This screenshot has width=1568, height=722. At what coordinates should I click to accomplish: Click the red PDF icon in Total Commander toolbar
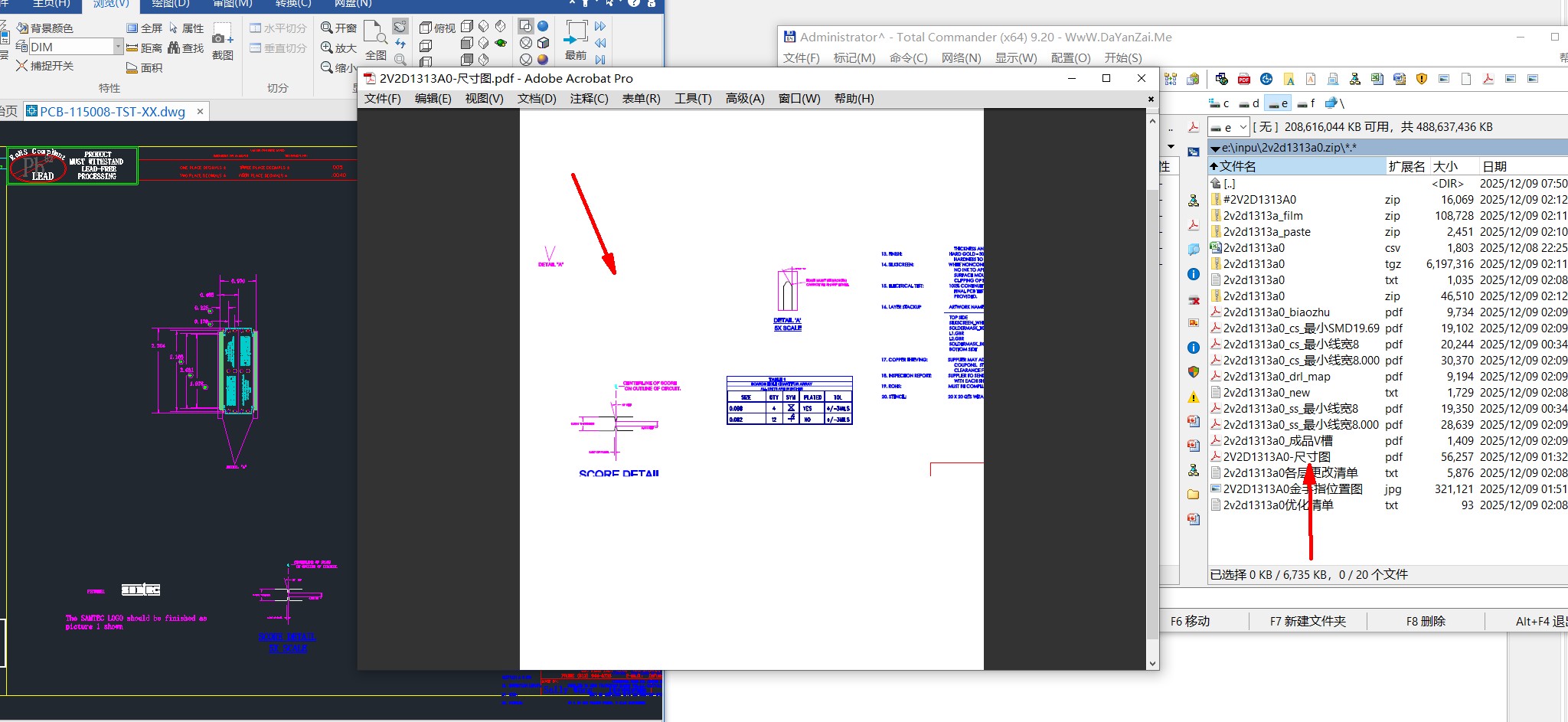[1244, 79]
